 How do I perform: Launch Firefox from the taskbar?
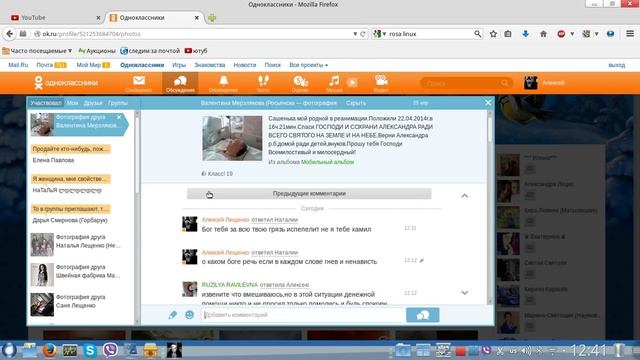click(x=49, y=350)
